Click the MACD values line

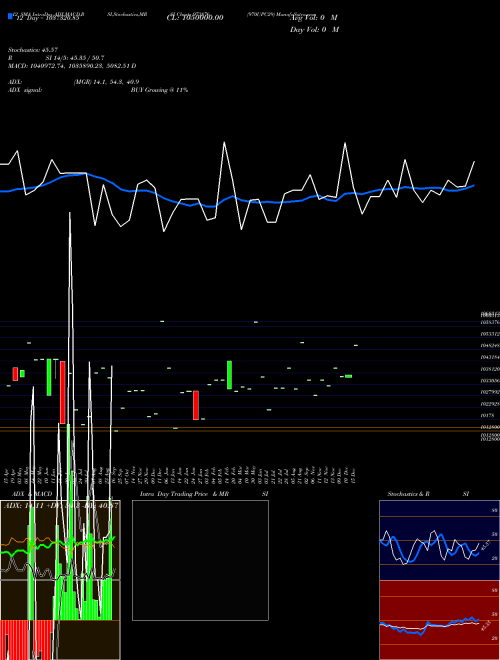[72, 66]
